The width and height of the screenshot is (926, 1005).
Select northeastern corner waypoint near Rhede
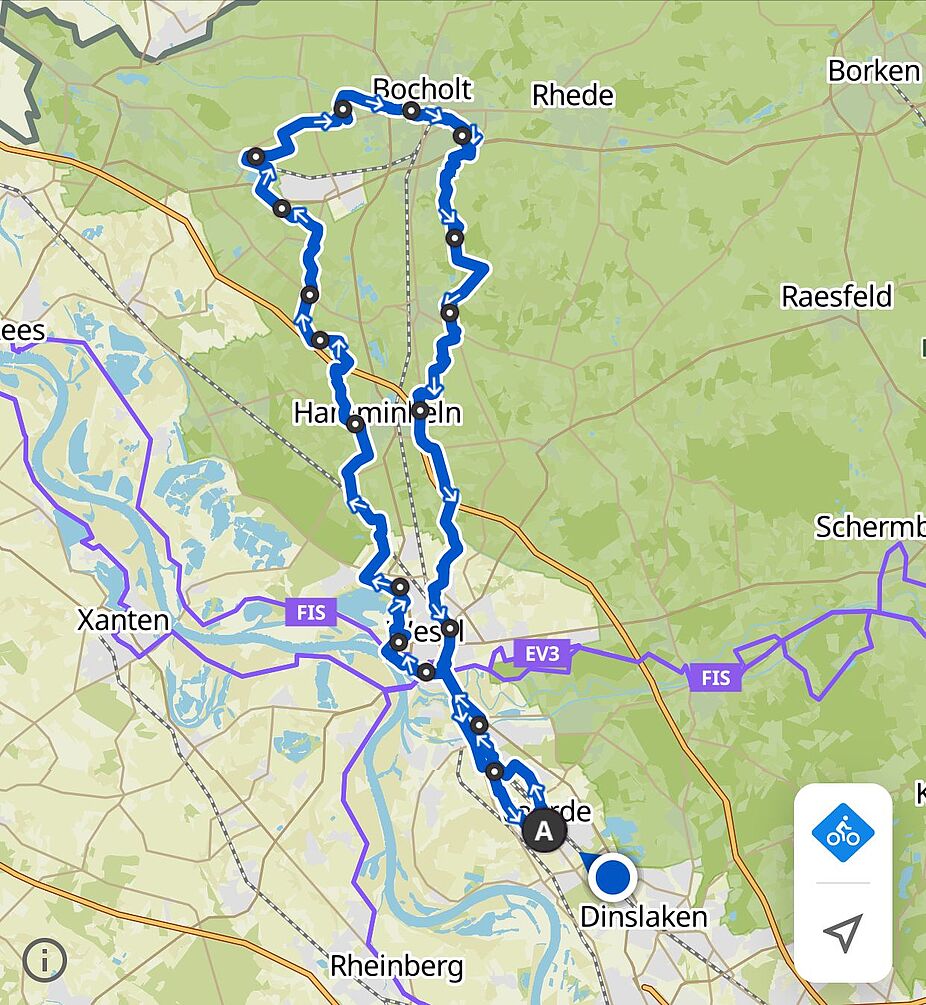(x=462, y=136)
